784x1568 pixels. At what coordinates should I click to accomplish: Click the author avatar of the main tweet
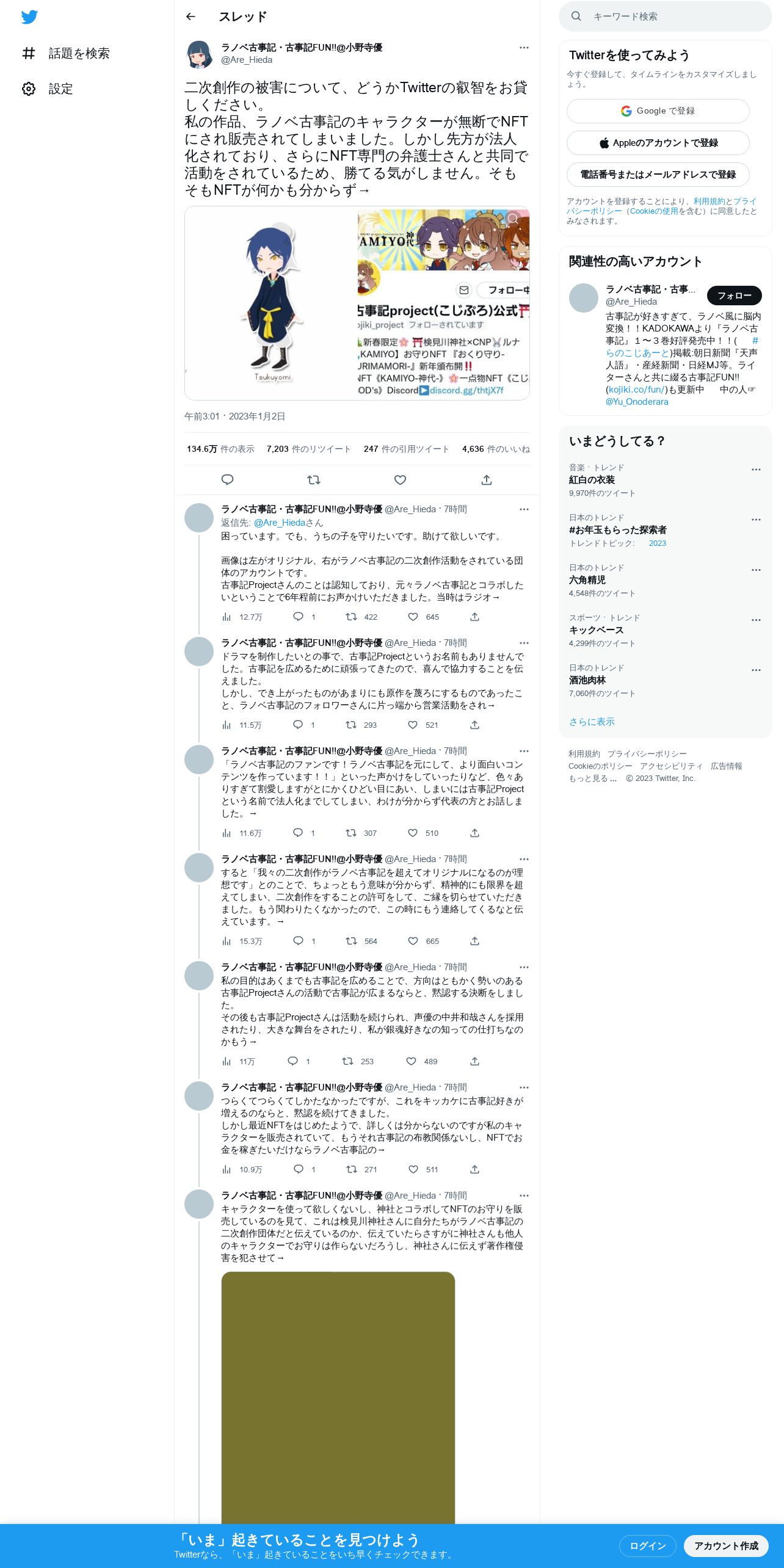click(199, 54)
